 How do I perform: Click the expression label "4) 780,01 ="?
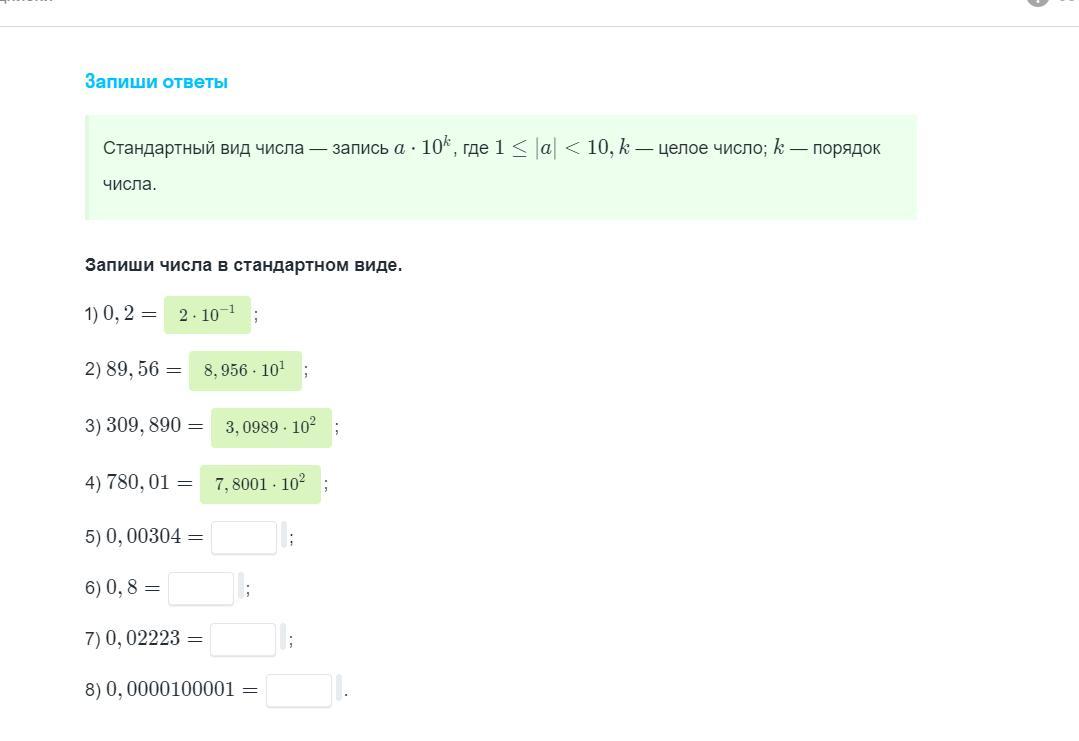pos(139,483)
